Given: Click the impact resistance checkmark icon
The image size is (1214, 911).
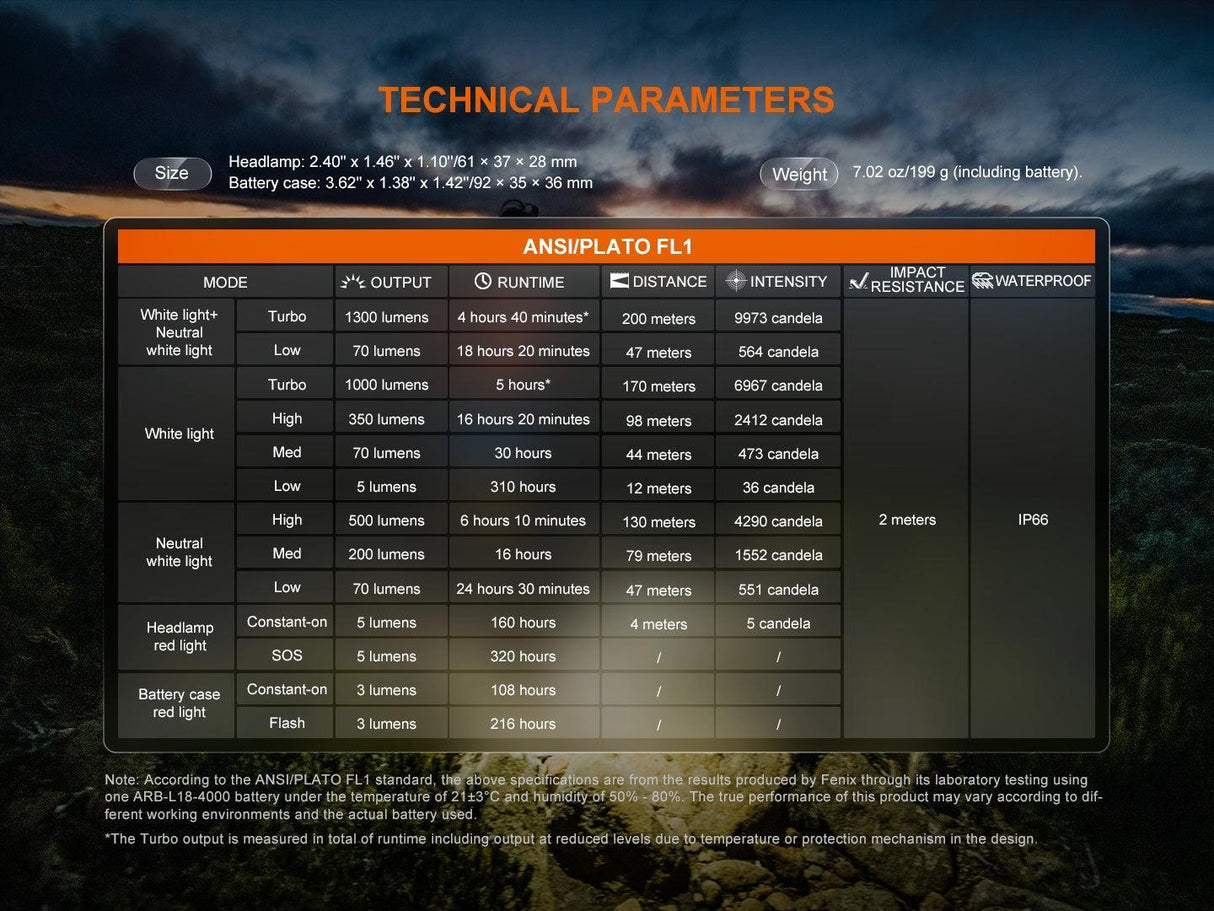Looking at the screenshot, I should [x=858, y=281].
